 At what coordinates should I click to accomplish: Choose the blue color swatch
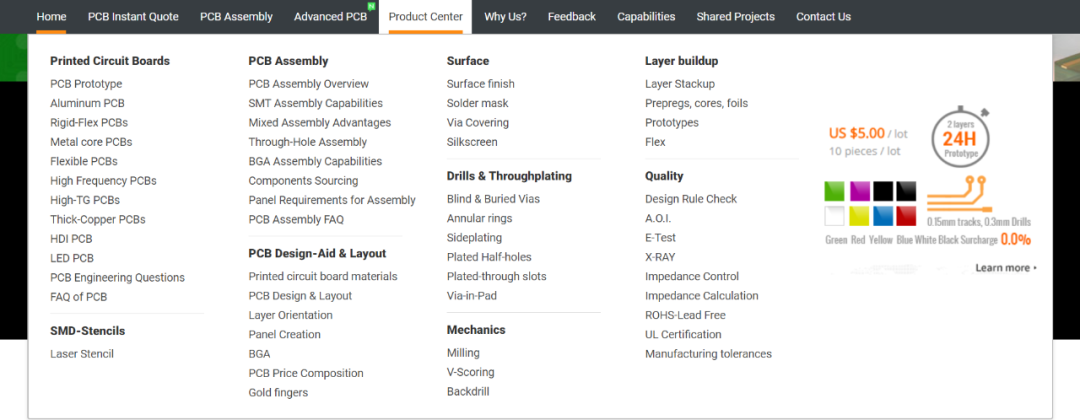[883, 215]
